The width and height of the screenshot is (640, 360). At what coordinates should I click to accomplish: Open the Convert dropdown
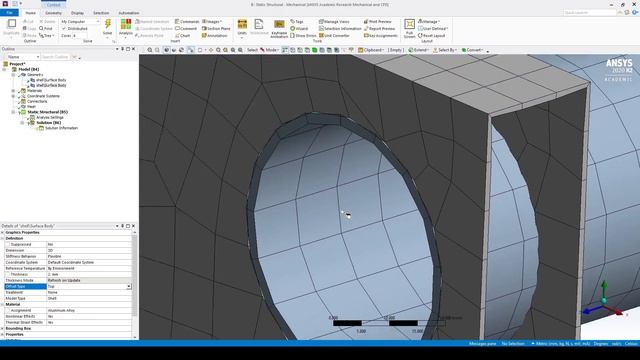click(472, 50)
